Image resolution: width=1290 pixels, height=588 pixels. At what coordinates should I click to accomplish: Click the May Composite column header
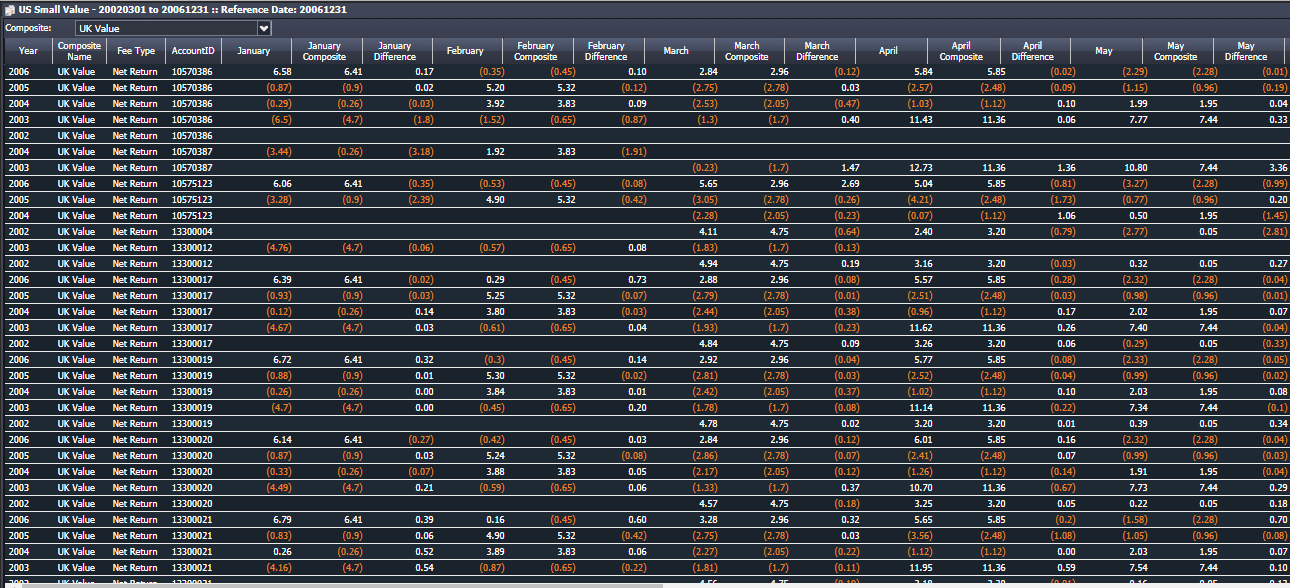coord(1177,51)
